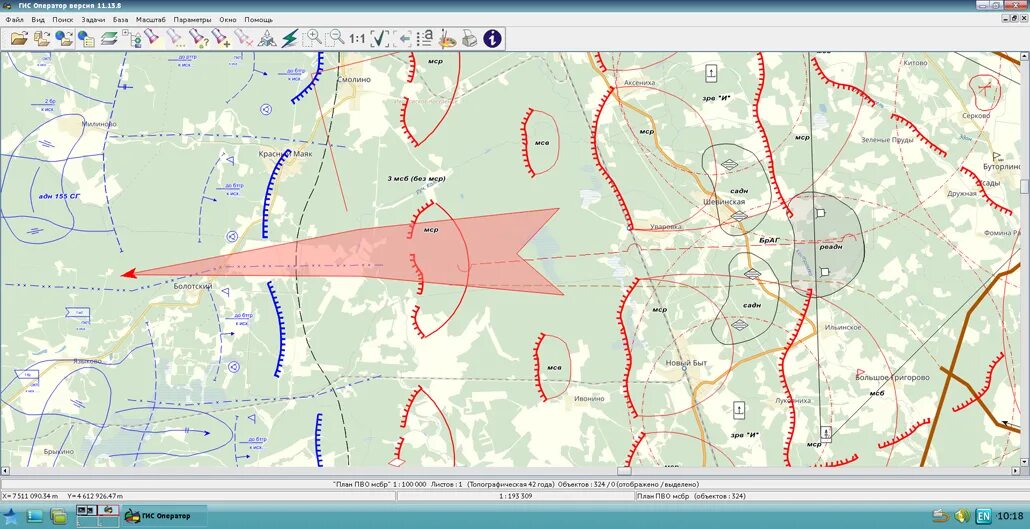Click the Болотский settlement label
This screenshot has height=529, width=1030.
point(192,287)
